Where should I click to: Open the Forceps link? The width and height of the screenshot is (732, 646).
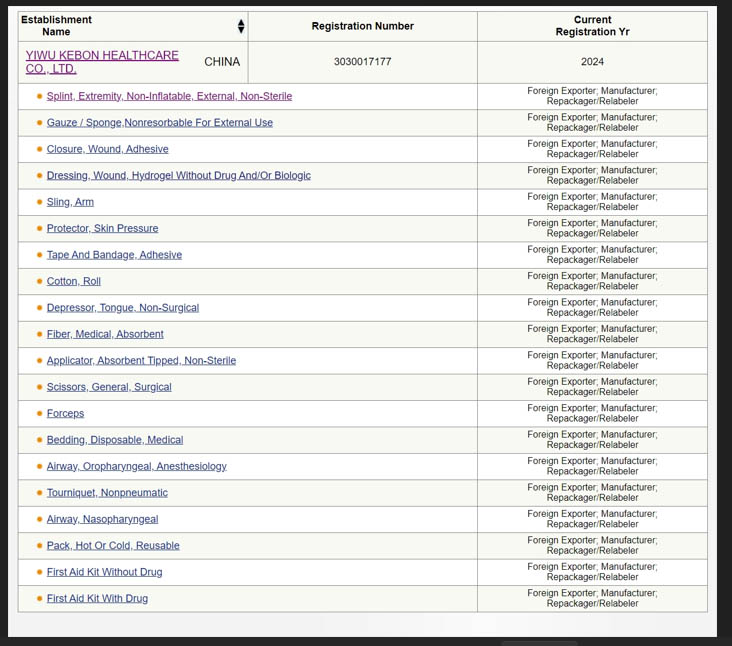(x=65, y=414)
